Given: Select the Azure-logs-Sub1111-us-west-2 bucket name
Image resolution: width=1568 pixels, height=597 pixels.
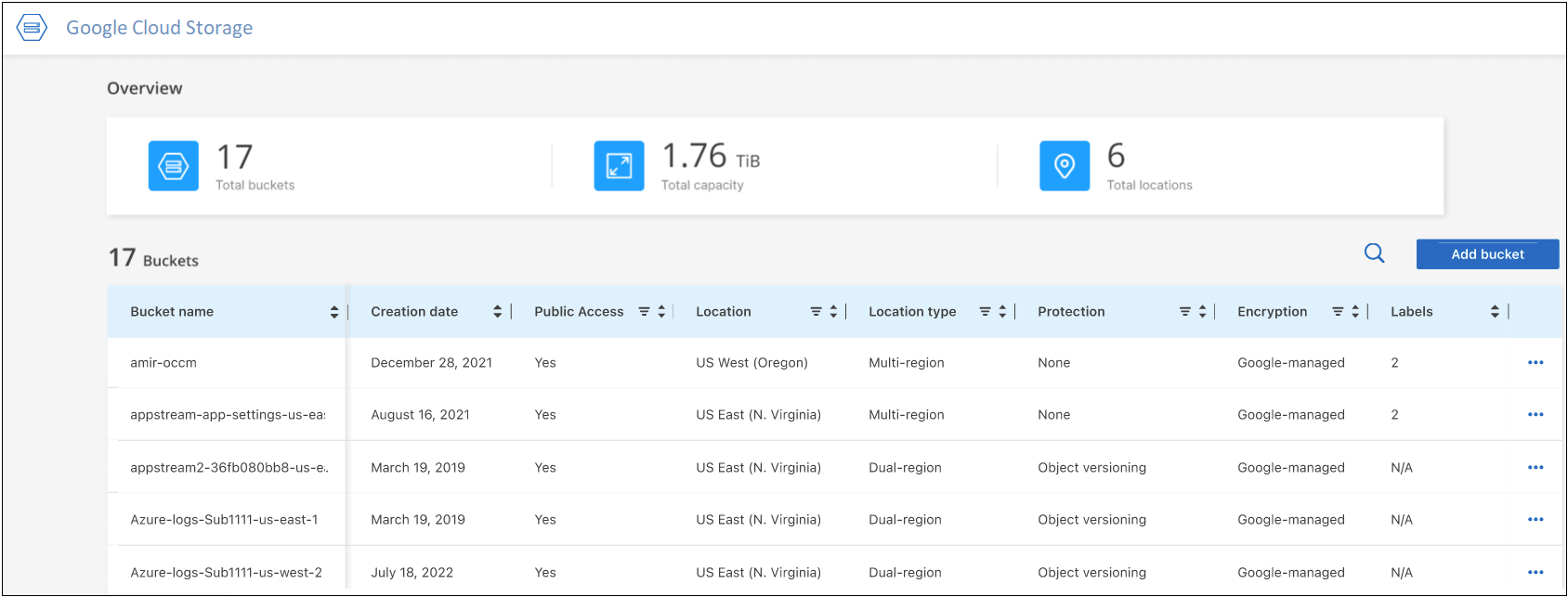Looking at the screenshot, I should 226,573.
